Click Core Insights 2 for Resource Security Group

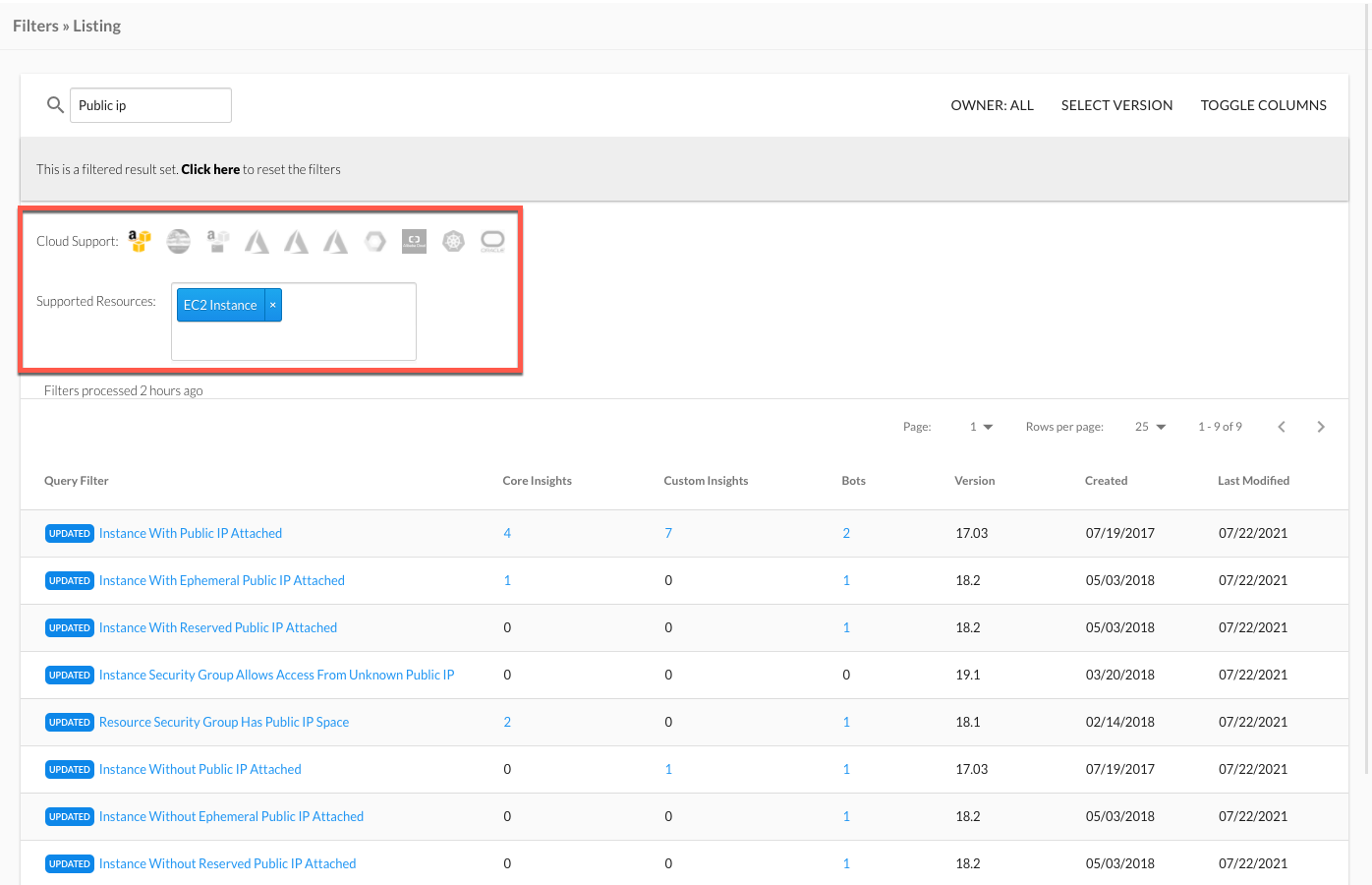pos(507,722)
